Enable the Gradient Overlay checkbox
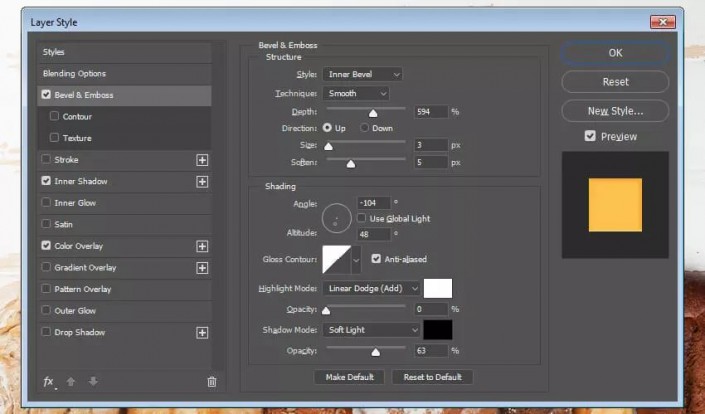The height and width of the screenshot is (414, 705). click(x=46, y=267)
